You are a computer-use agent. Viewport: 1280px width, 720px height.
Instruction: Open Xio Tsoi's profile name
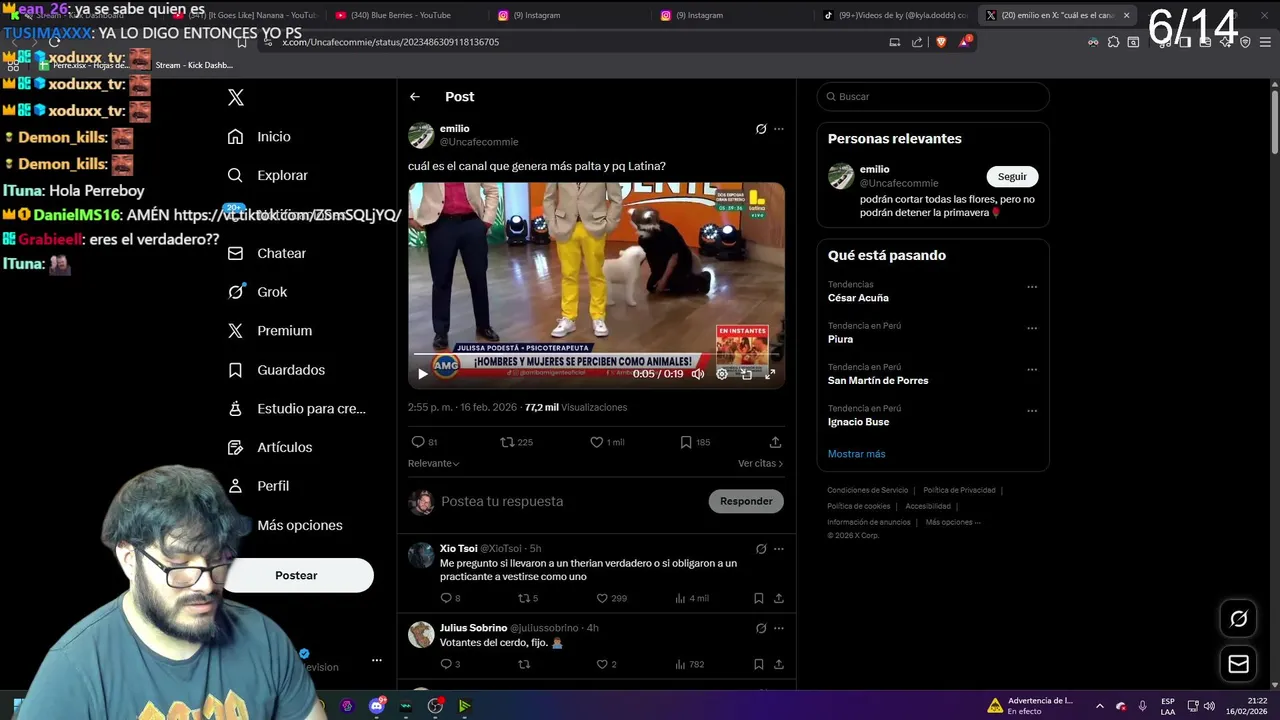(x=458, y=548)
